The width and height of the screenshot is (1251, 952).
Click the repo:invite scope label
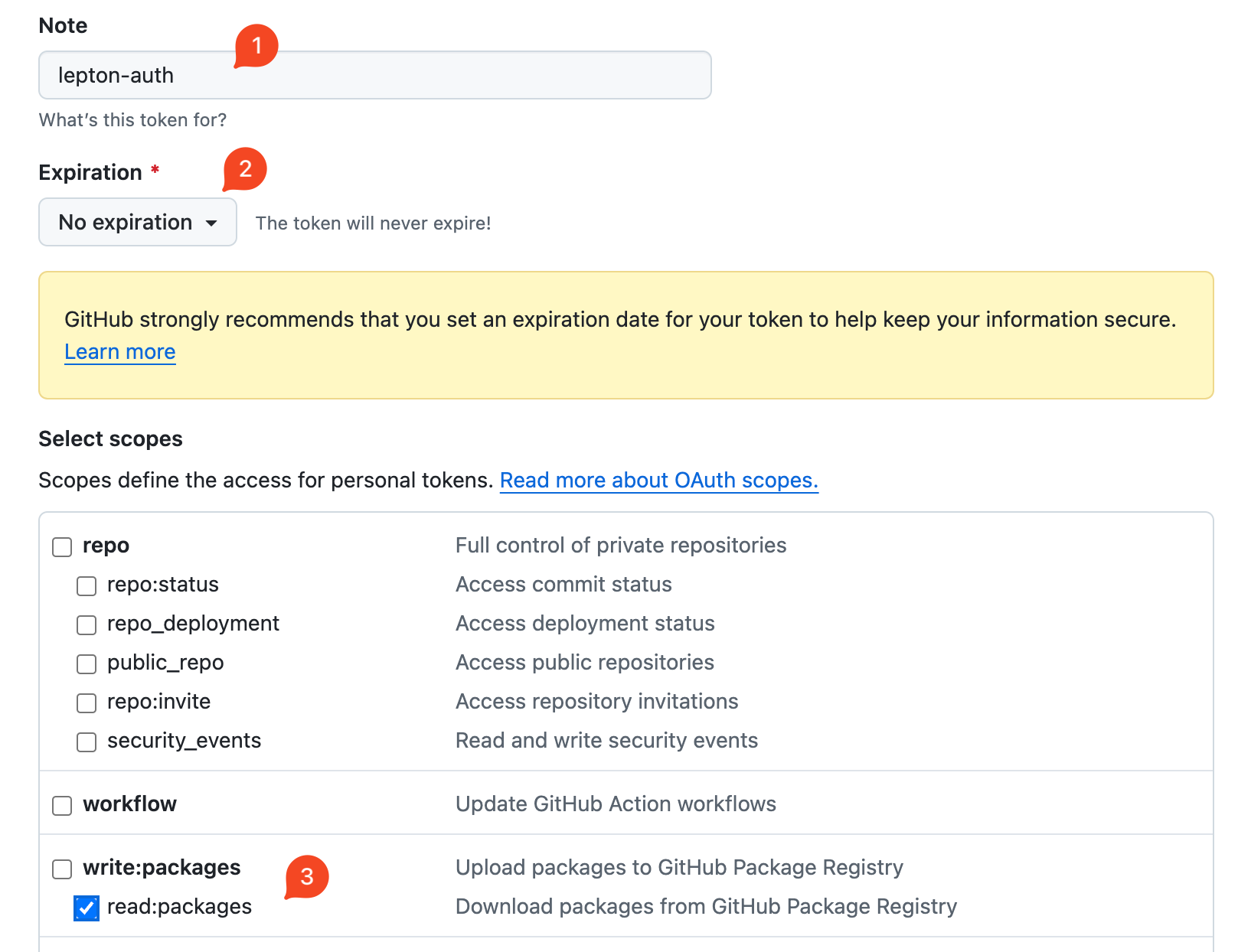pyautogui.click(x=158, y=701)
